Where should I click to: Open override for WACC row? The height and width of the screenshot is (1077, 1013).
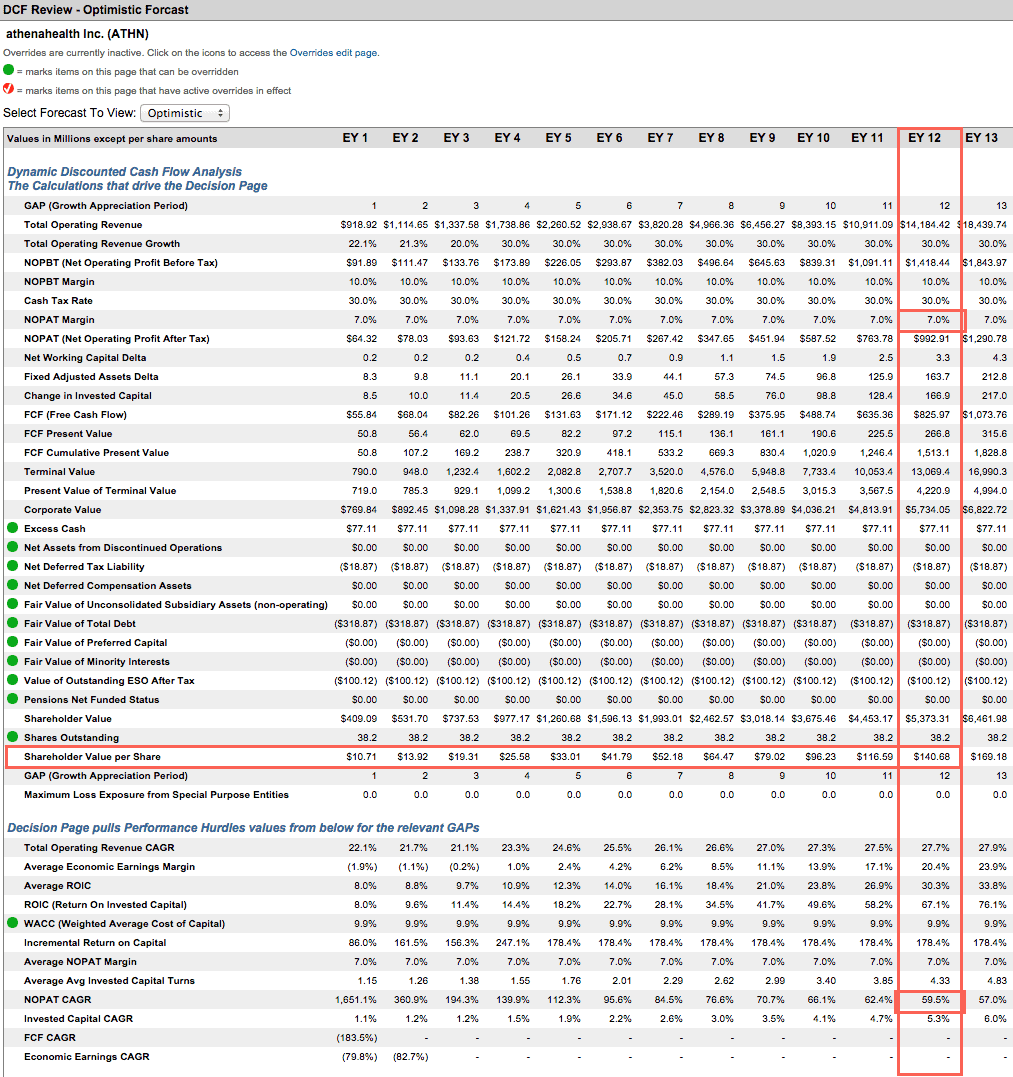(12, 923)
